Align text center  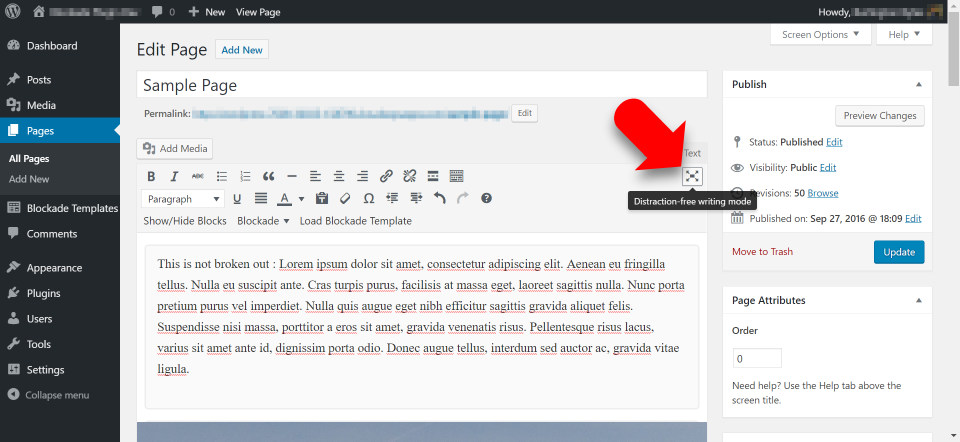[339, 176]
